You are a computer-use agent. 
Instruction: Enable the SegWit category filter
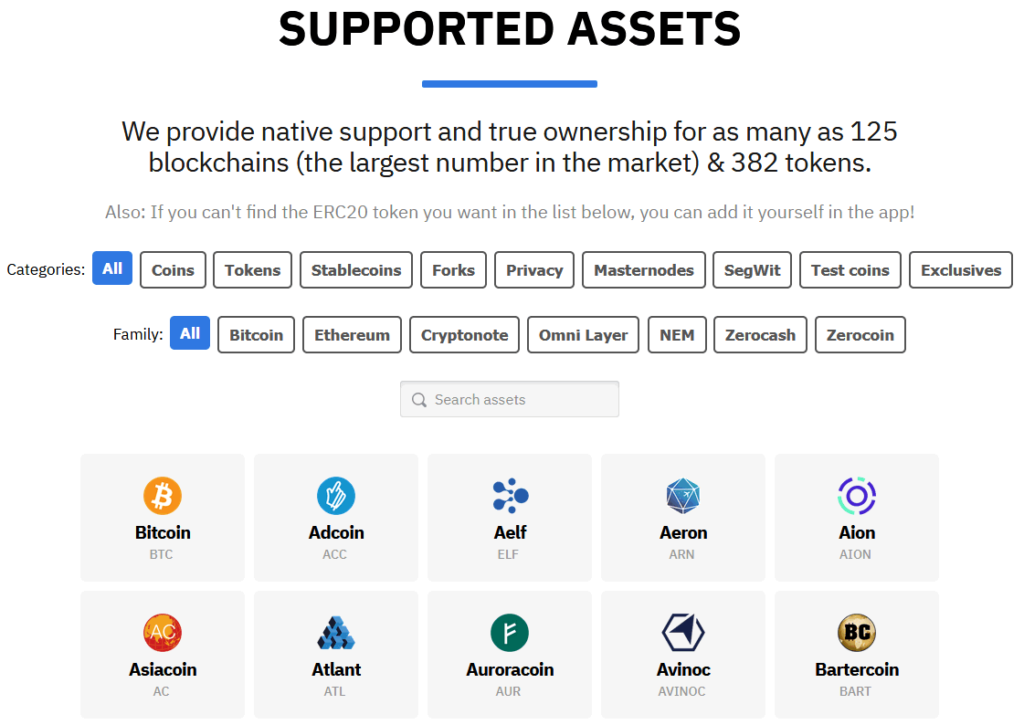pos(751,269)
